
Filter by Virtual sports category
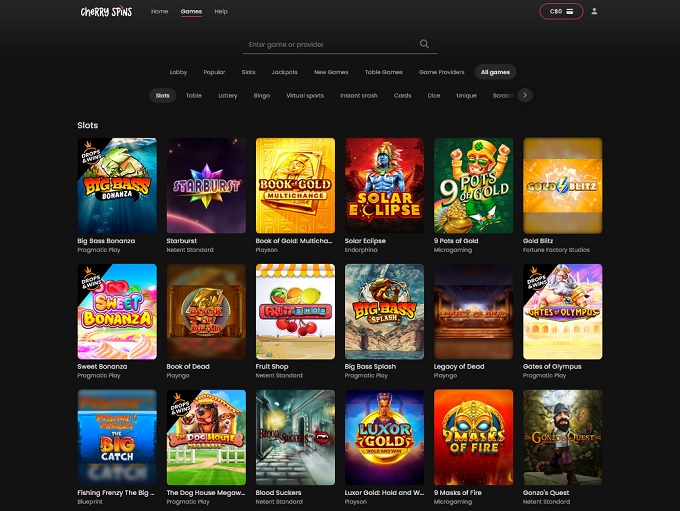[305, 95]
